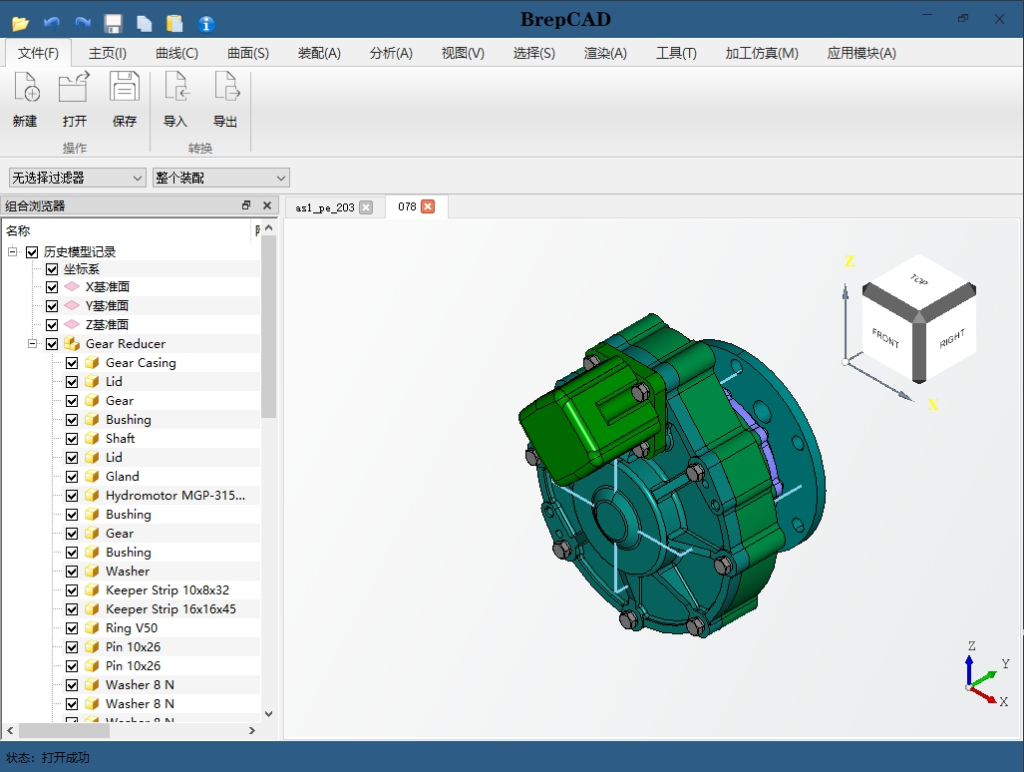Click the open folder quick-access icon

20,24
